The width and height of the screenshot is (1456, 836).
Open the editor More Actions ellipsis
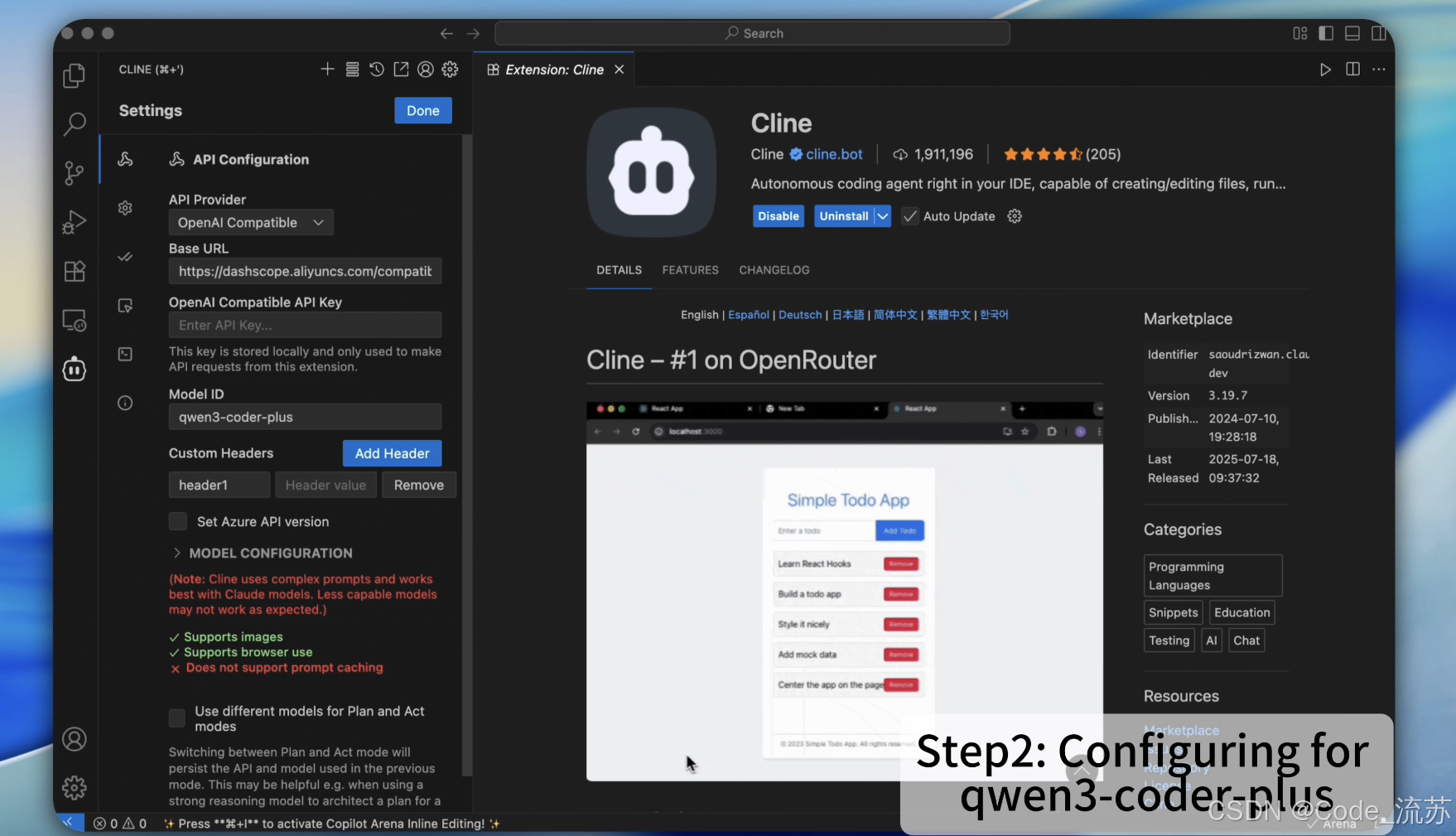coord(1379,70)
